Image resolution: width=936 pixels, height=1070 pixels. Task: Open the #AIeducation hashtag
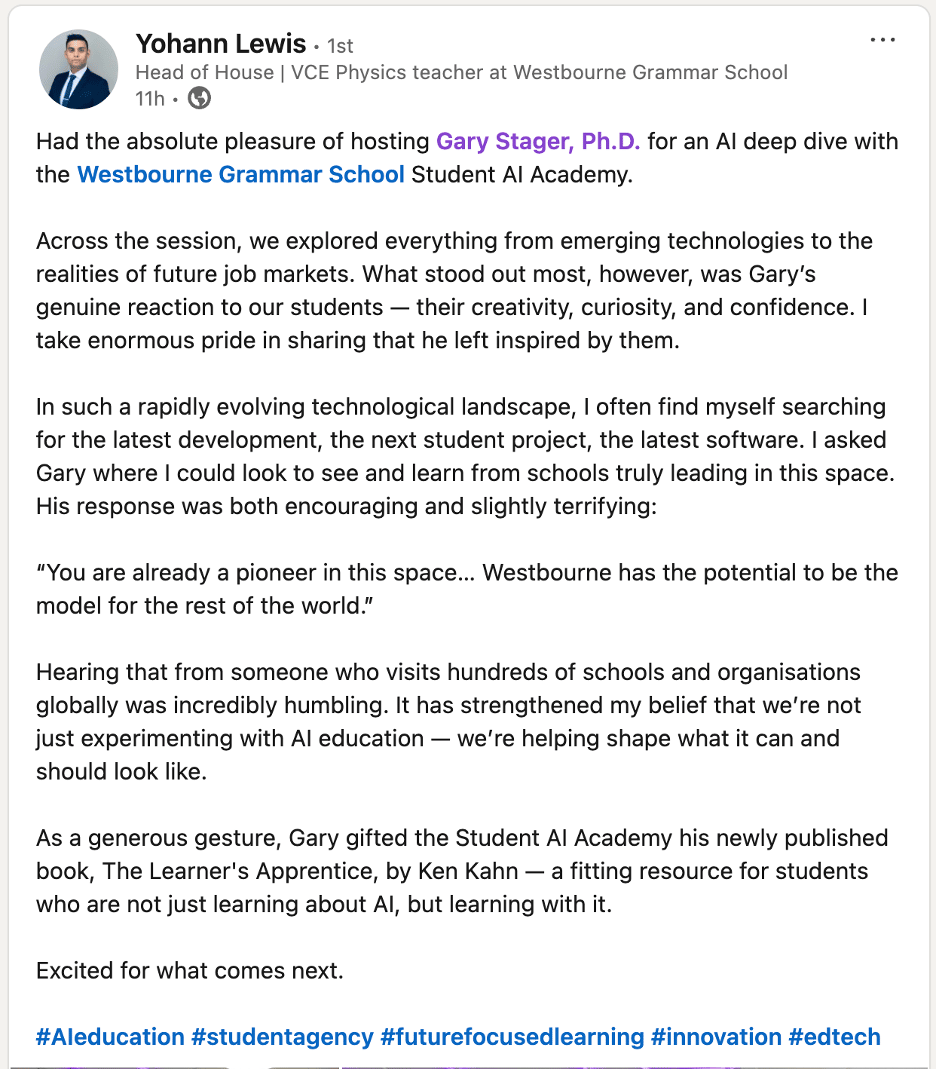(110, 1036)
